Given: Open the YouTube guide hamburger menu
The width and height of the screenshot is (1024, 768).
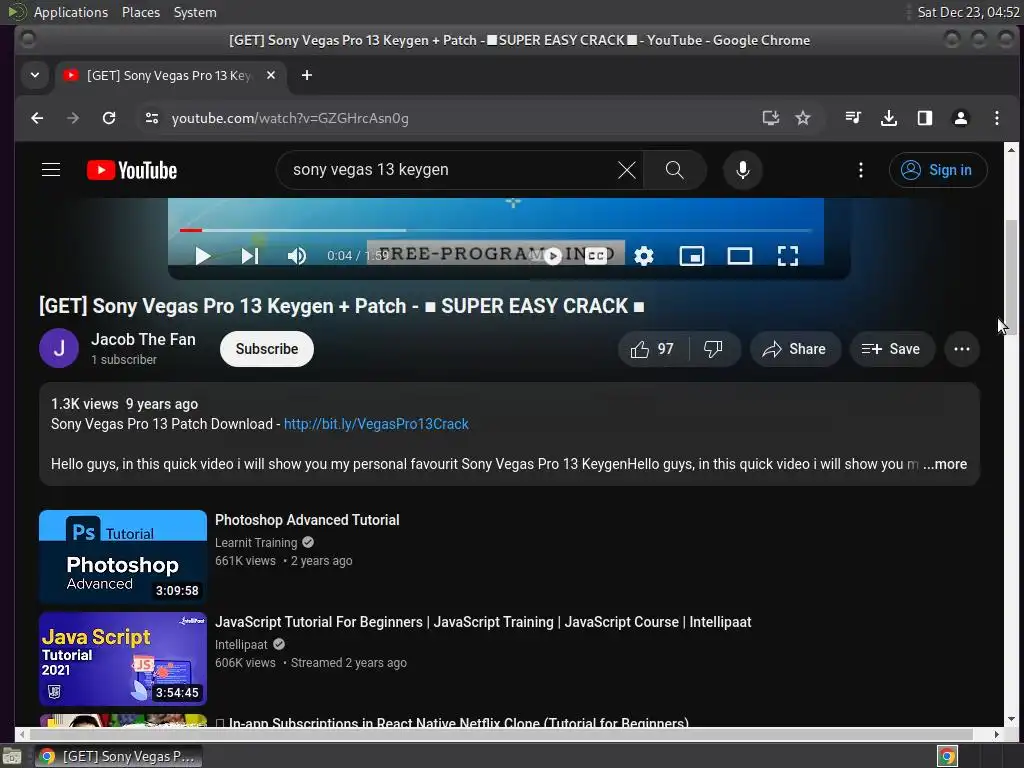Looking at the screenshot, I should 51,170.
